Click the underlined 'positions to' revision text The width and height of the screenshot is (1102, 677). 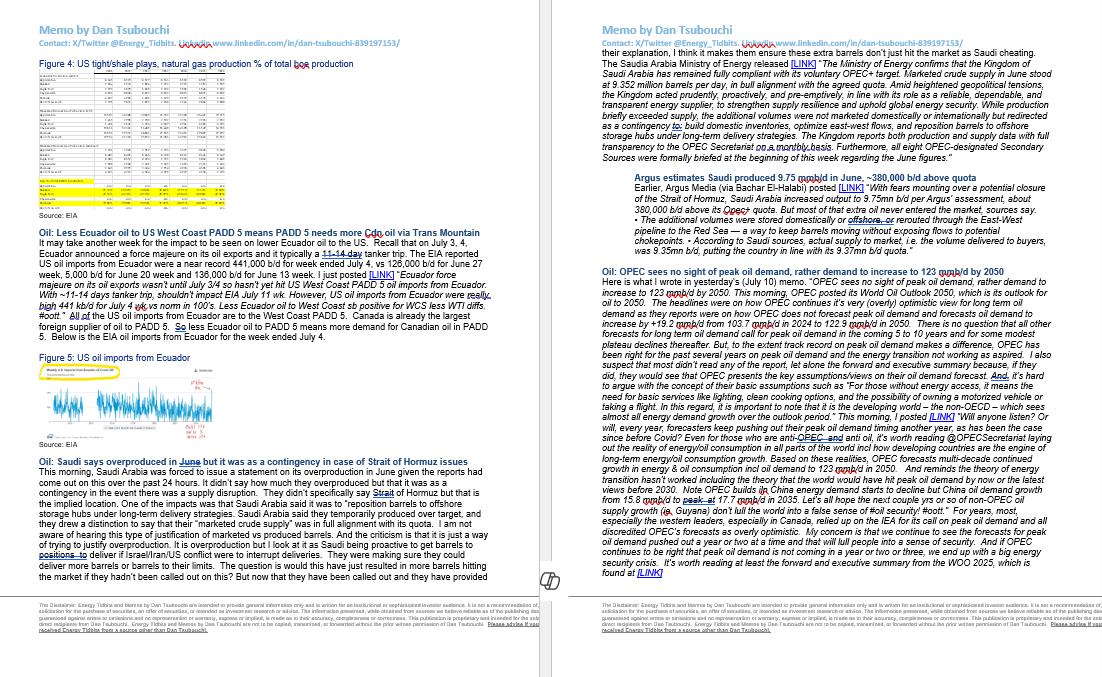click(63, 555)
